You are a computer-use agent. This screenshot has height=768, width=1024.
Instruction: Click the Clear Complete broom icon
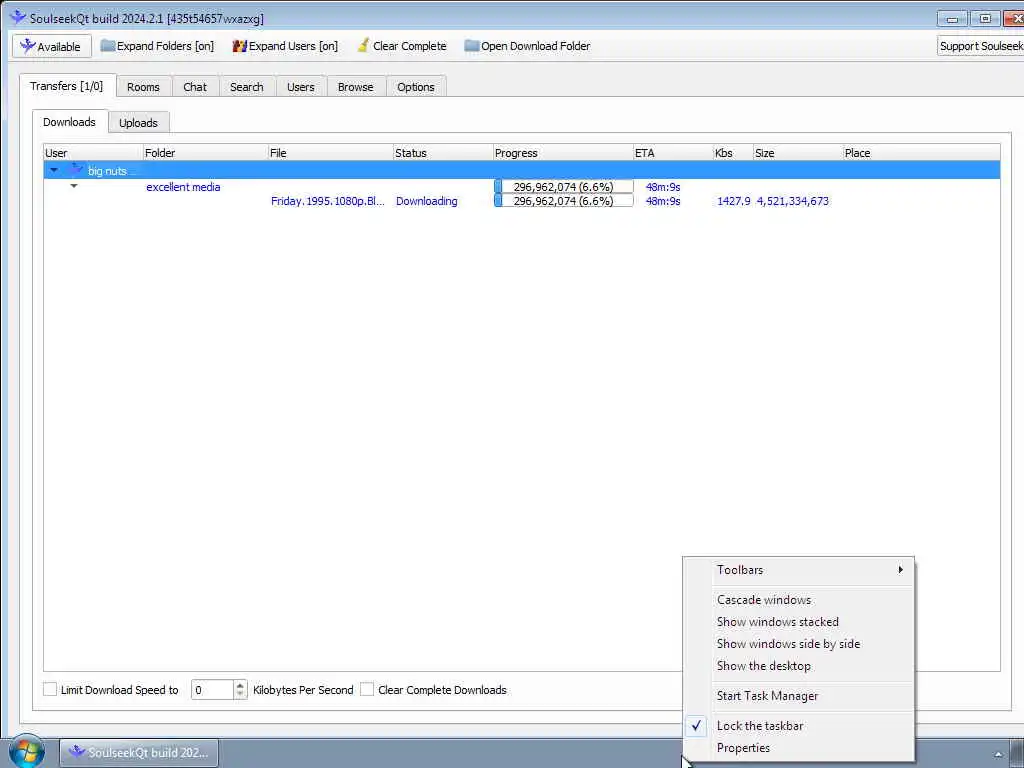363,46
